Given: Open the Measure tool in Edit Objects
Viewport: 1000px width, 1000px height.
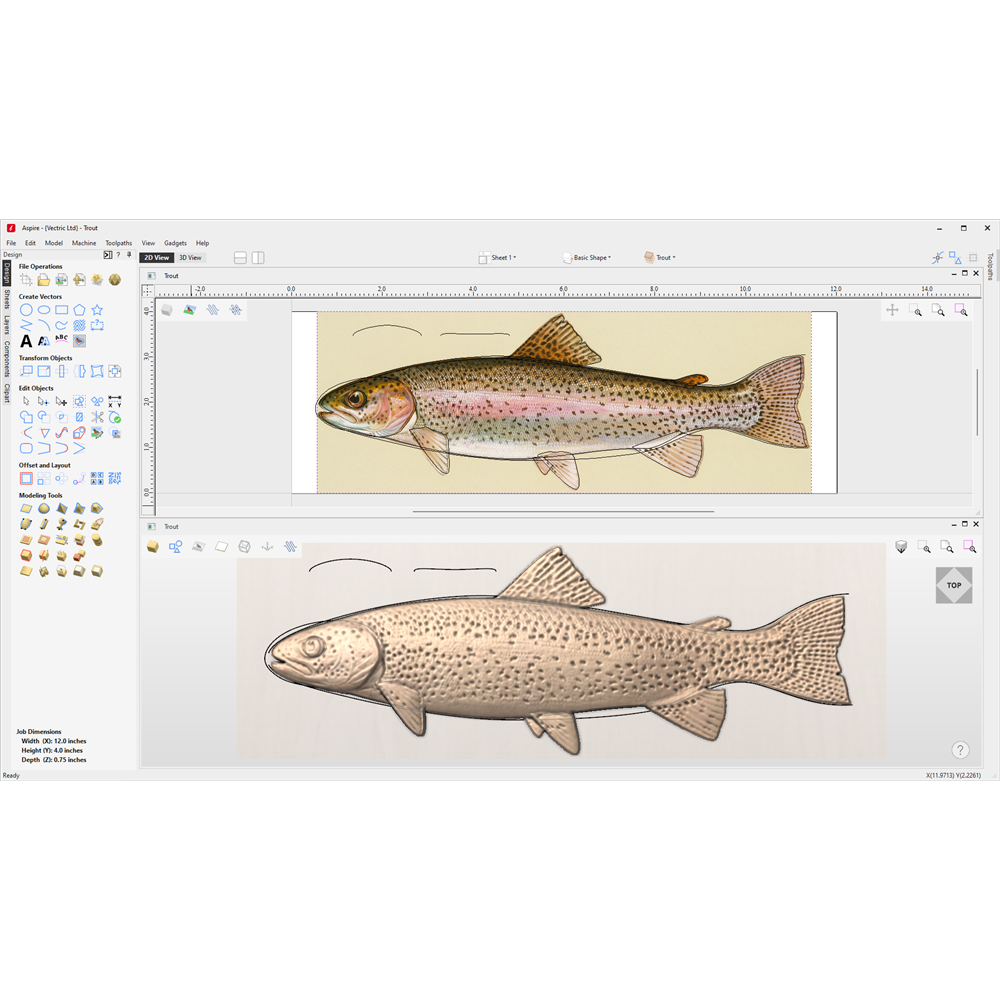Looking at the screenshot, I should coord(115,401).
